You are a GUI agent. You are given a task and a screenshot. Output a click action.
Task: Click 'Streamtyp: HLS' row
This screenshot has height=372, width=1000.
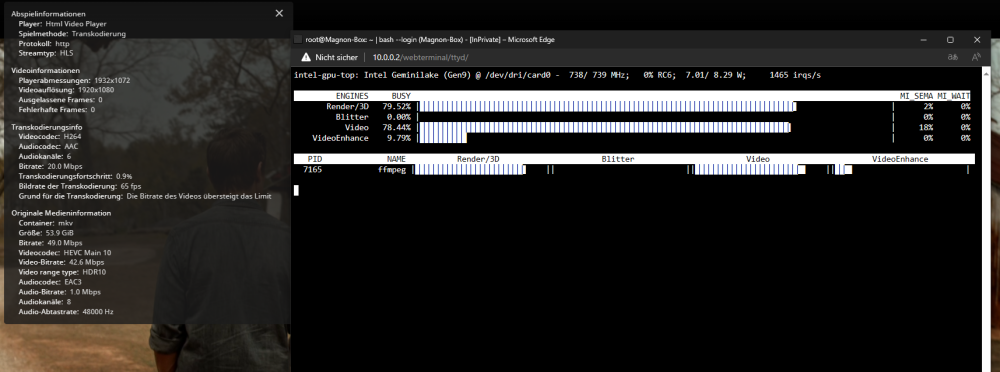pyautogui.click(x=46, y=54)
